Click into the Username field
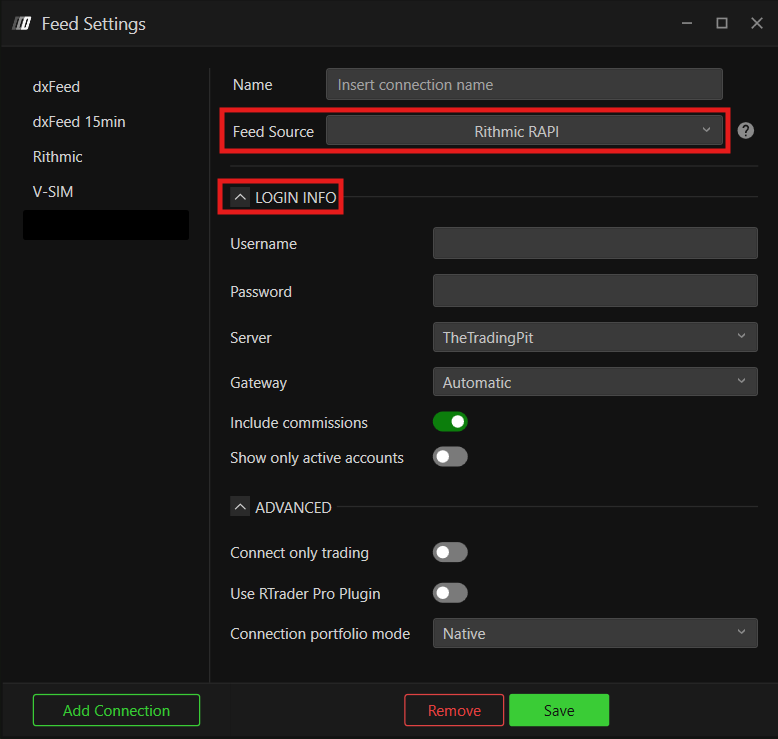The image size is (778, 739). coord(595,243)
